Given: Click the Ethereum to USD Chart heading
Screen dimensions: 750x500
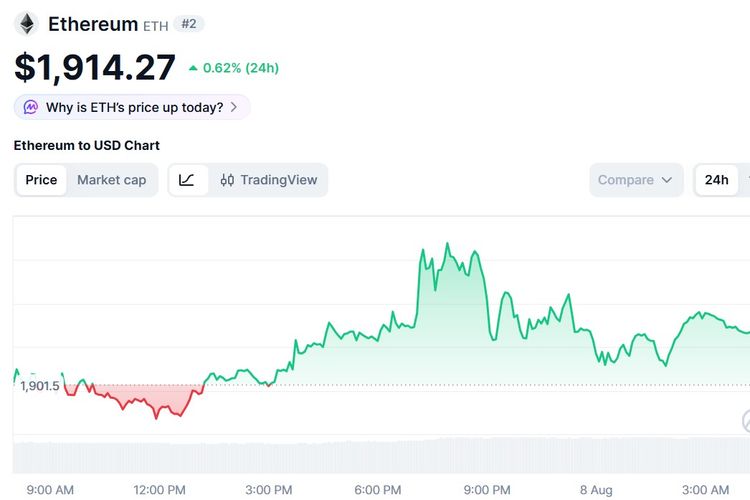Looking at the screenshot, I should (87, 145).
